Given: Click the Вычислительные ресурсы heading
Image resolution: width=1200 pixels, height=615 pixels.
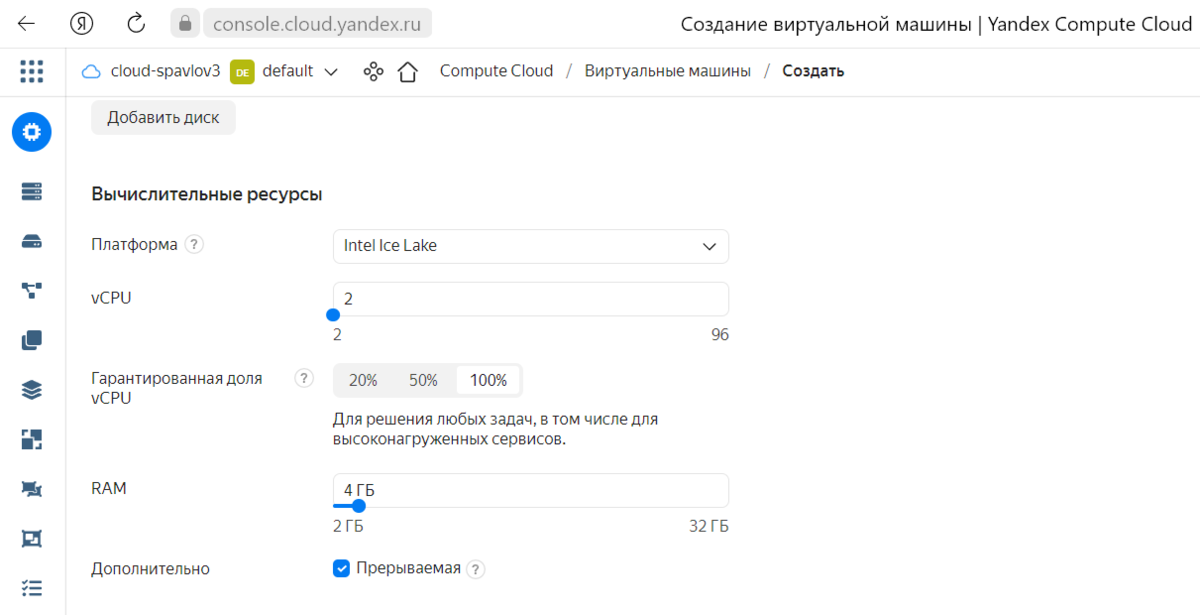Looking at the screenshot, I should click(207, 194).
